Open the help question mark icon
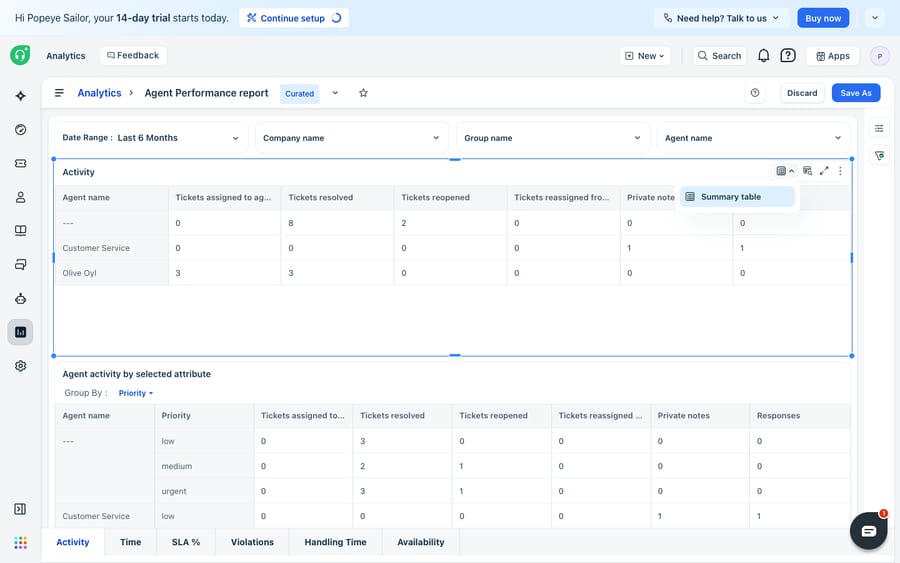Screen dimensions: 900x563 click(788, 56)
